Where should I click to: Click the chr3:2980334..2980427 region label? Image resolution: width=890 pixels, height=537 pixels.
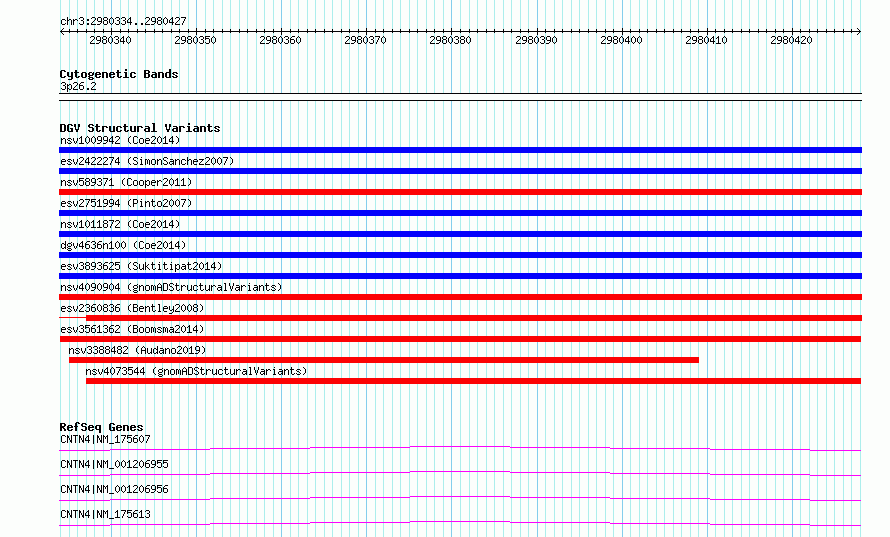123,21
